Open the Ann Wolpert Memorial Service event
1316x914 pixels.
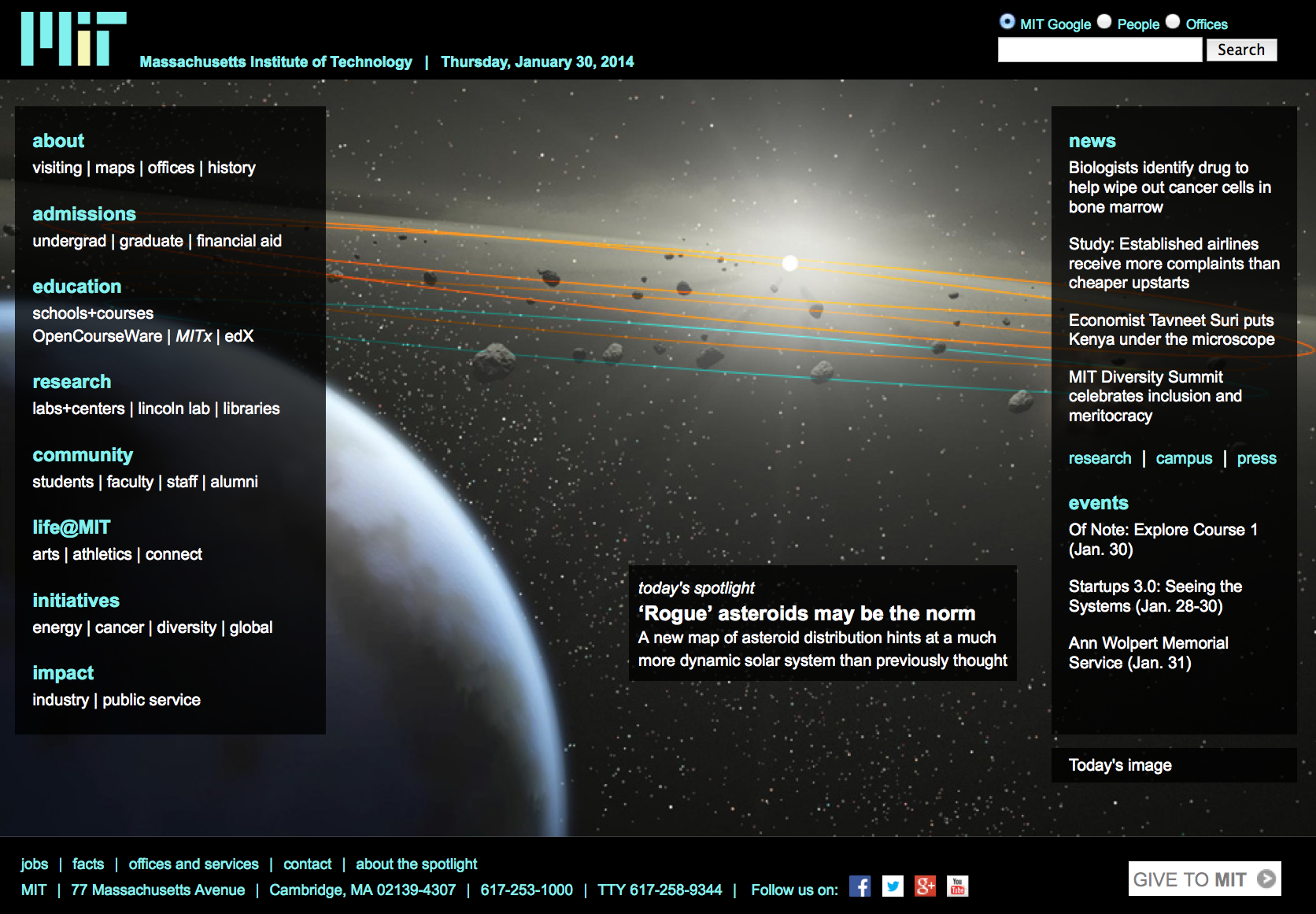(1148, 653)
